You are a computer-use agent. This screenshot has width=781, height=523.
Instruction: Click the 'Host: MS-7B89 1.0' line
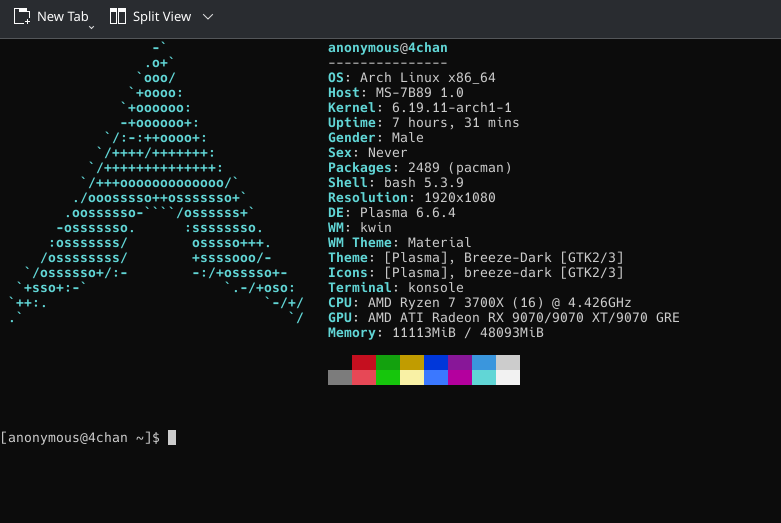tap(395, 93)
